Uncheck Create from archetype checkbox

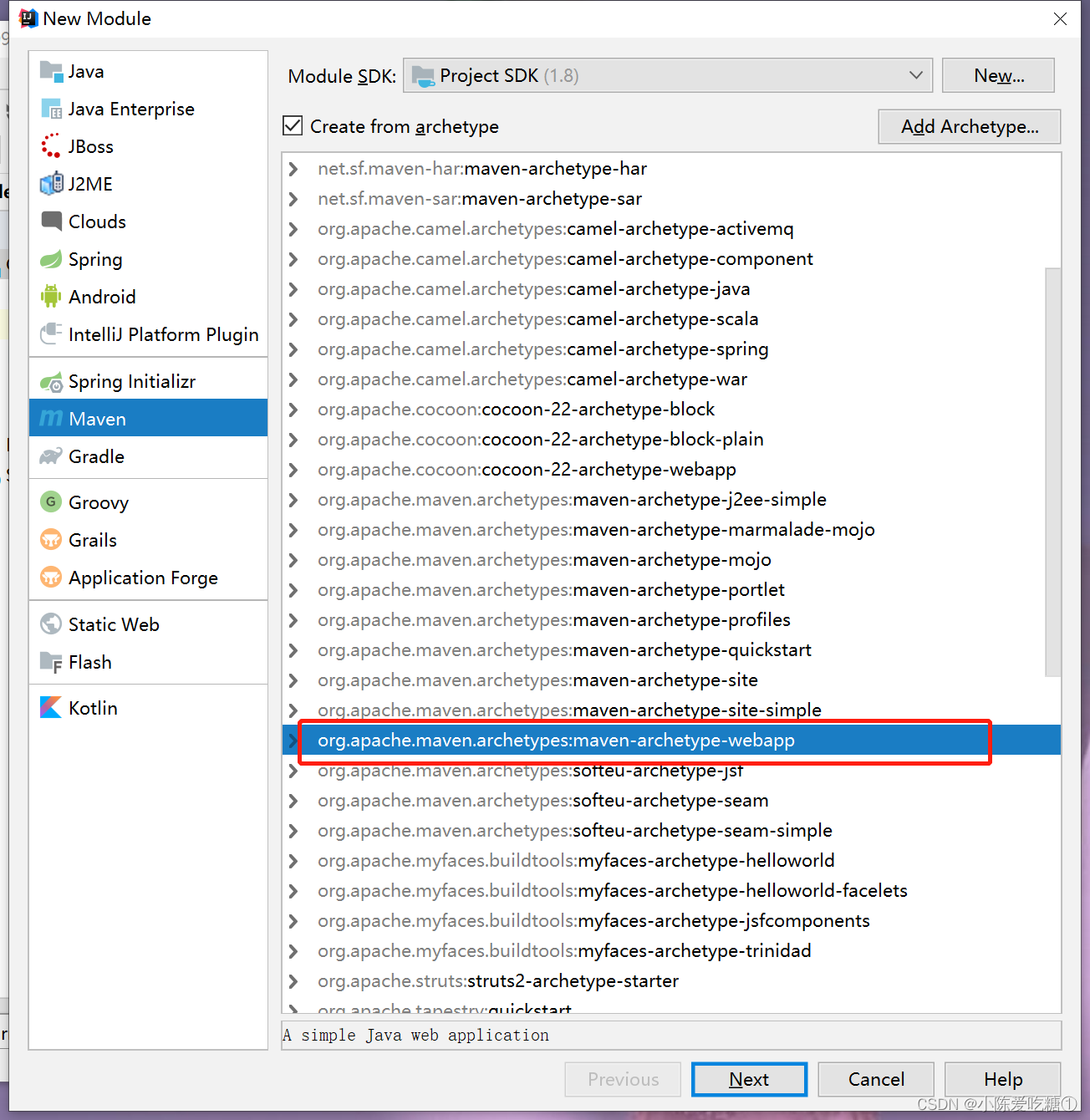tap(293, 126)
